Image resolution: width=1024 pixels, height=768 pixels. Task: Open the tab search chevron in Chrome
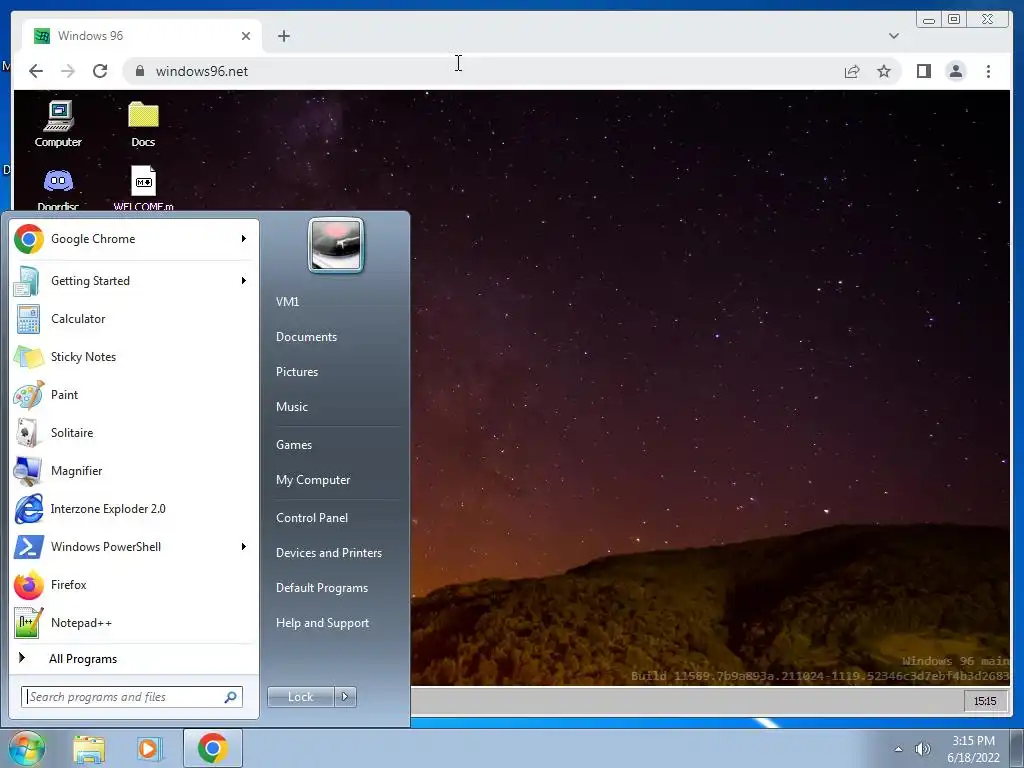(893, 36)
